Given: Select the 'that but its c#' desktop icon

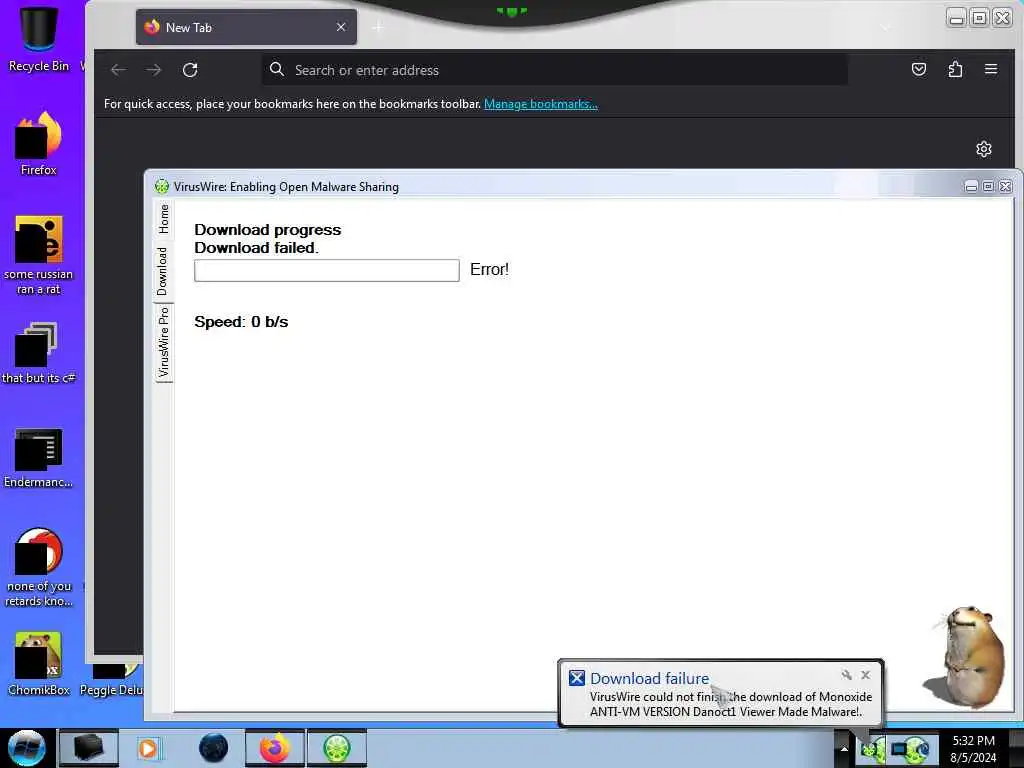Looking at the screenshot, I should pyautogui.click(x=39, y=353).
